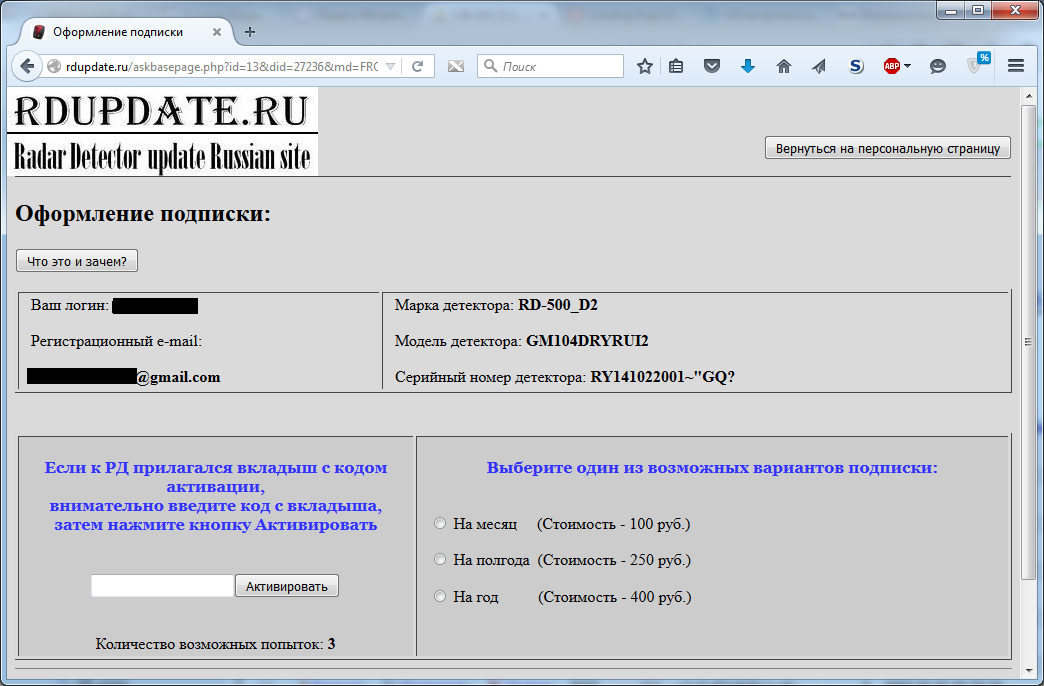Bookmark this page with the star icon
The height and width of the screenshot is (686, 1044).
click(644, 66)
